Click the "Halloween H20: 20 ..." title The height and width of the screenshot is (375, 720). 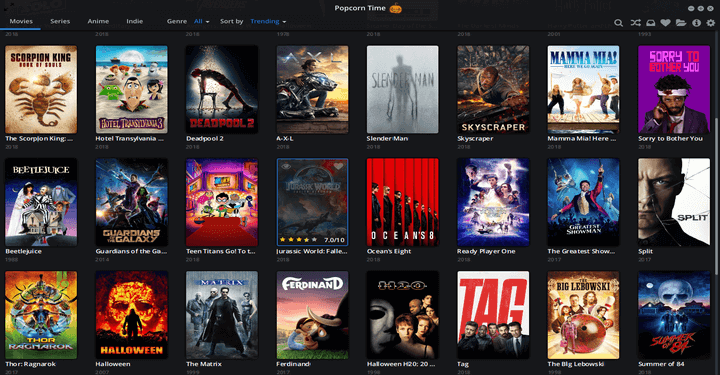click(x=401, y=364)
